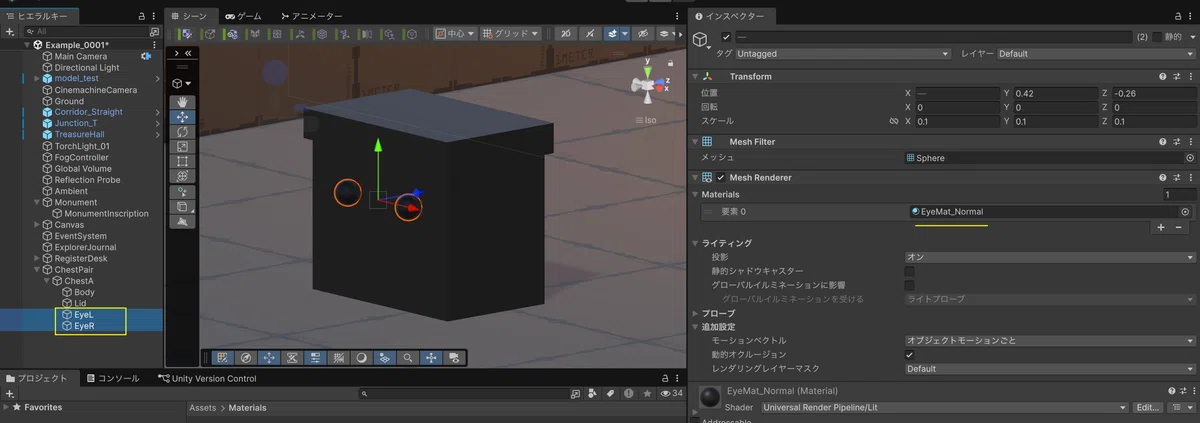Click the search-by-type icon in Project panel
The width and height of the screenshot is (1200, 423).
[593, 394]
